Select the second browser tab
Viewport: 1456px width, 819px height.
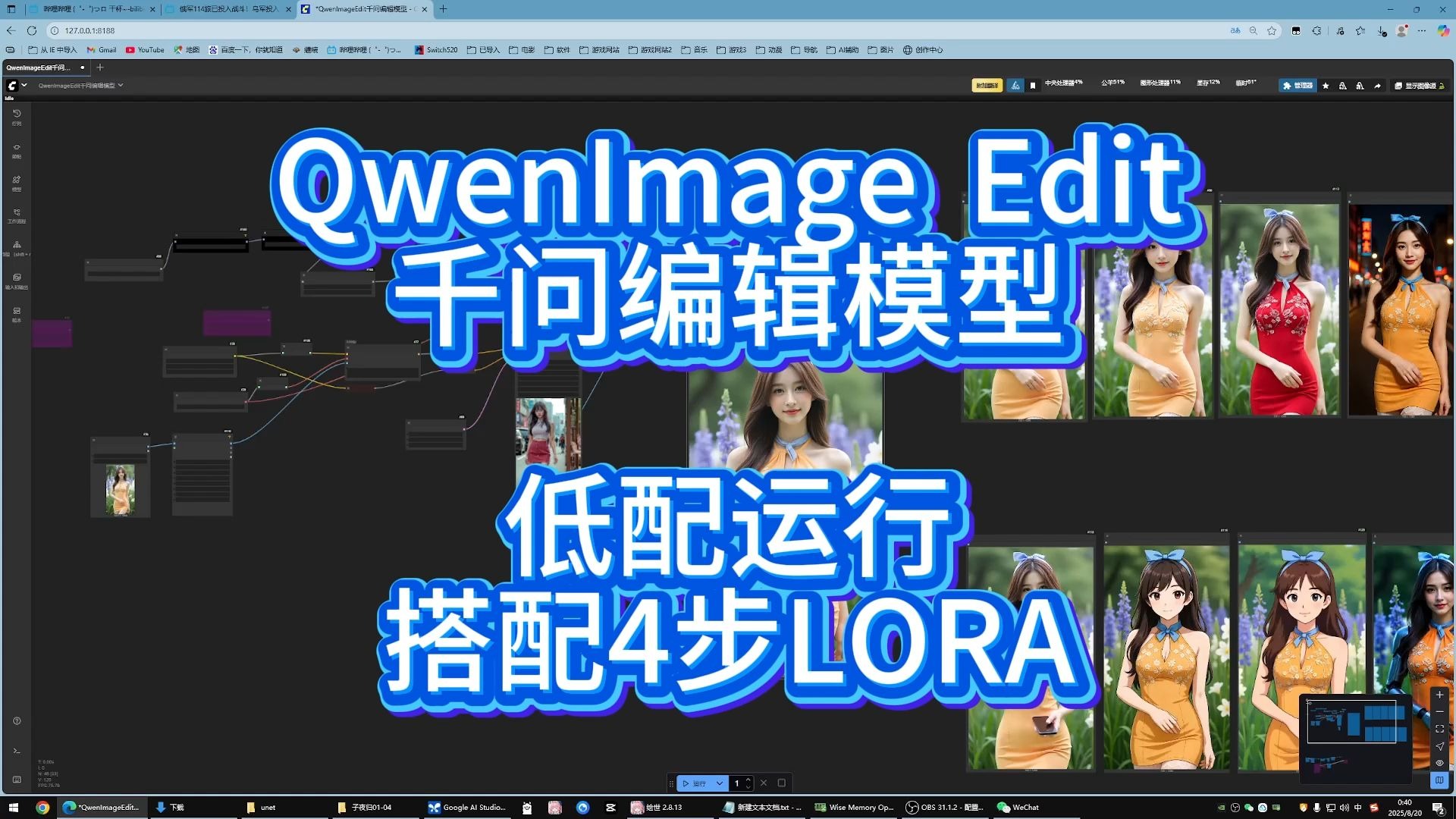tap(228, 9)
